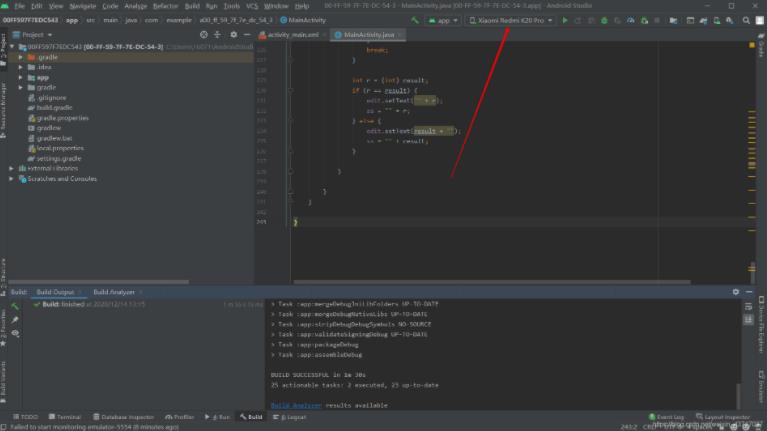The width and height of the screenshot is (767, 431).
Task: Hide the Project tool window
Action: pos(245,34)
